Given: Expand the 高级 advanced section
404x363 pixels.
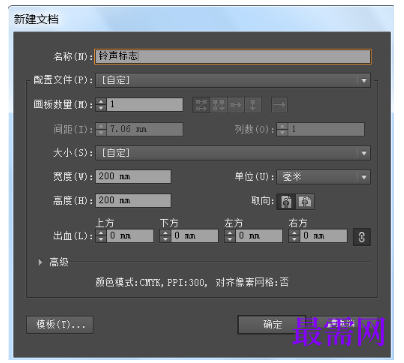Looking at the screenshot, I should pos(40,262).
